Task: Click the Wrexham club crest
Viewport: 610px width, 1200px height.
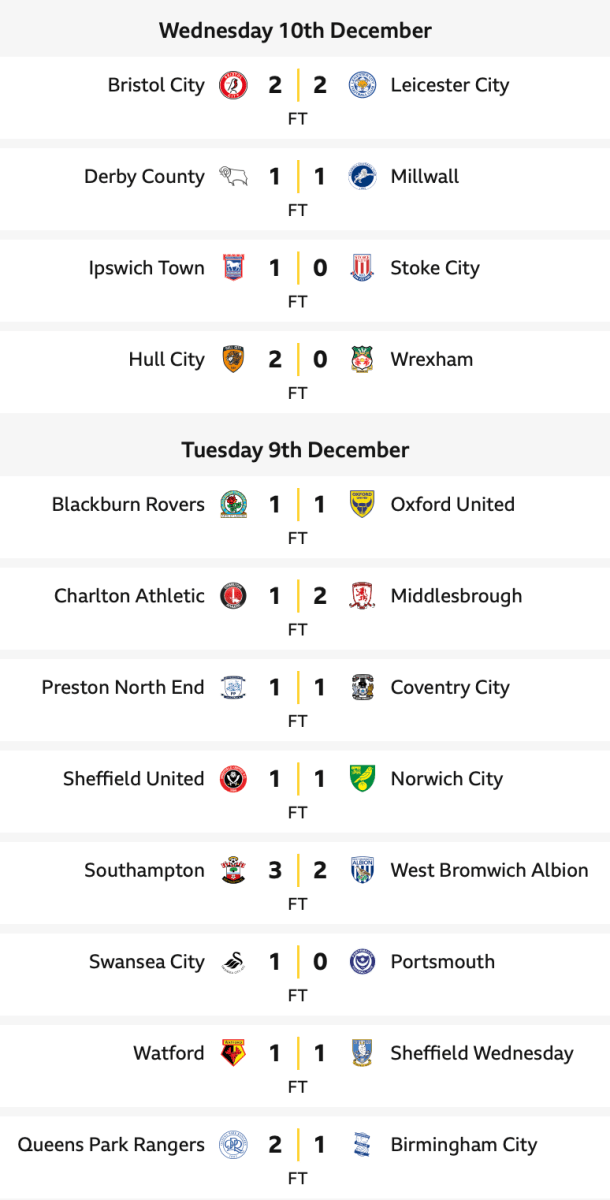Action: (x=361, y=360)
